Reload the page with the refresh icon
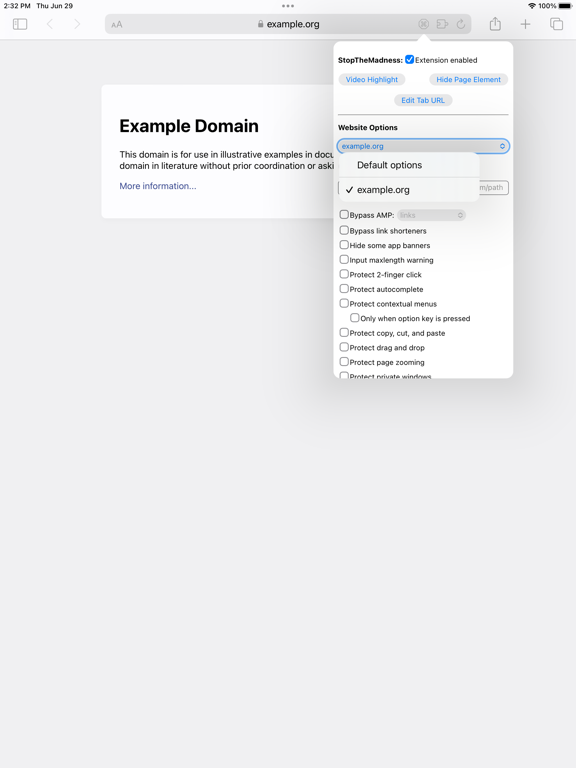The height and width of the screenshot is (768, 576). coord(461,24)
